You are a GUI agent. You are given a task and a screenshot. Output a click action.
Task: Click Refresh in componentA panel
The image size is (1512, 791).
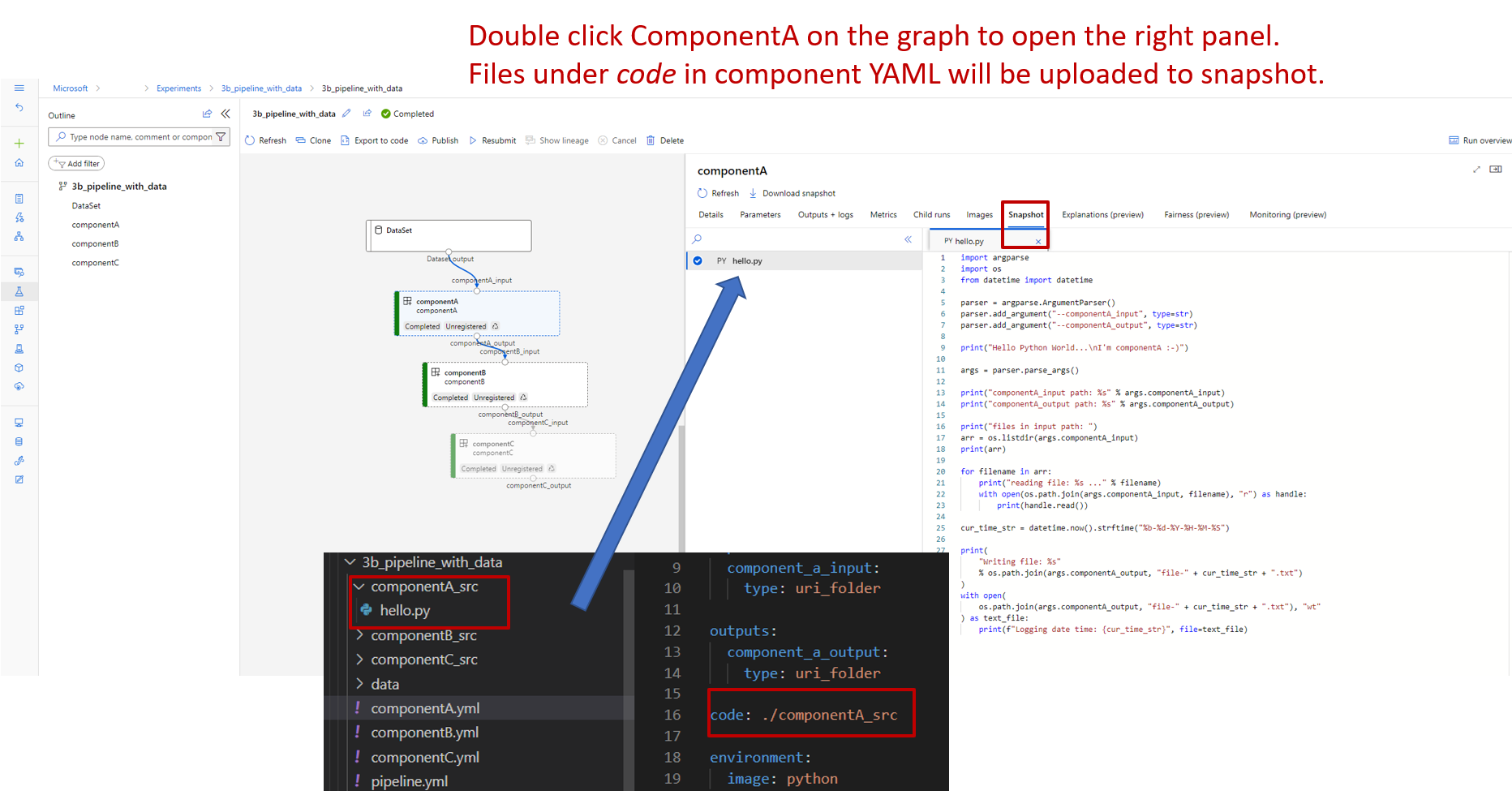tap(719, 193)
